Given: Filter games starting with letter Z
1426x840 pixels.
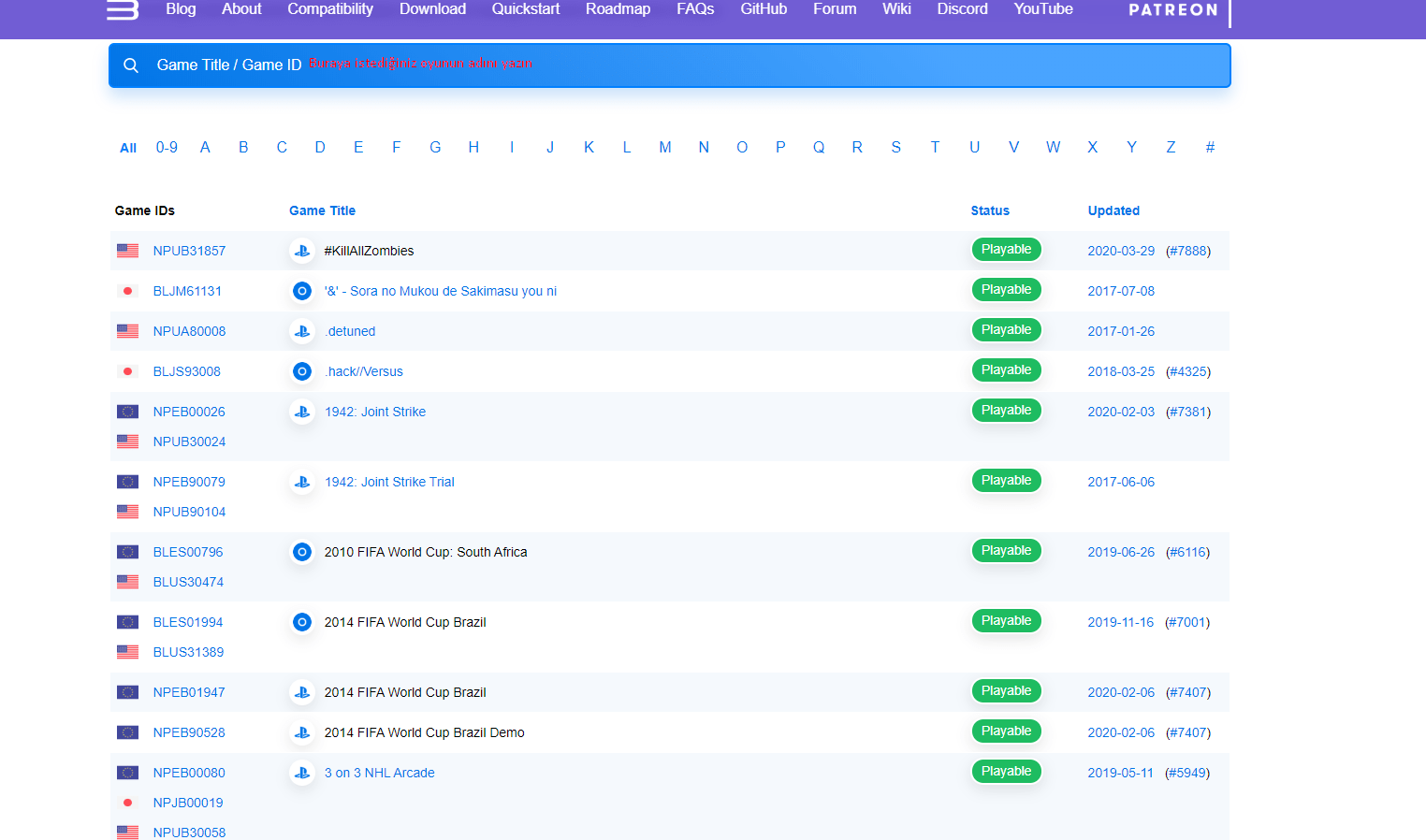Looking at the screenshot, I should pos(1171,148).
